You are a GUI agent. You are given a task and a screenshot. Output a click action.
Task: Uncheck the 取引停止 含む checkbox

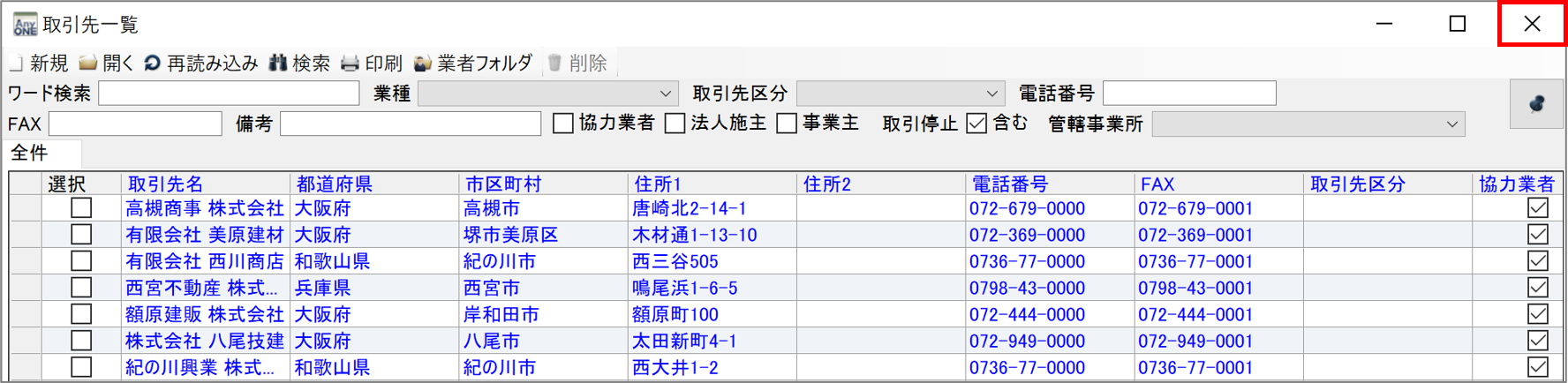tap(976, 124)
